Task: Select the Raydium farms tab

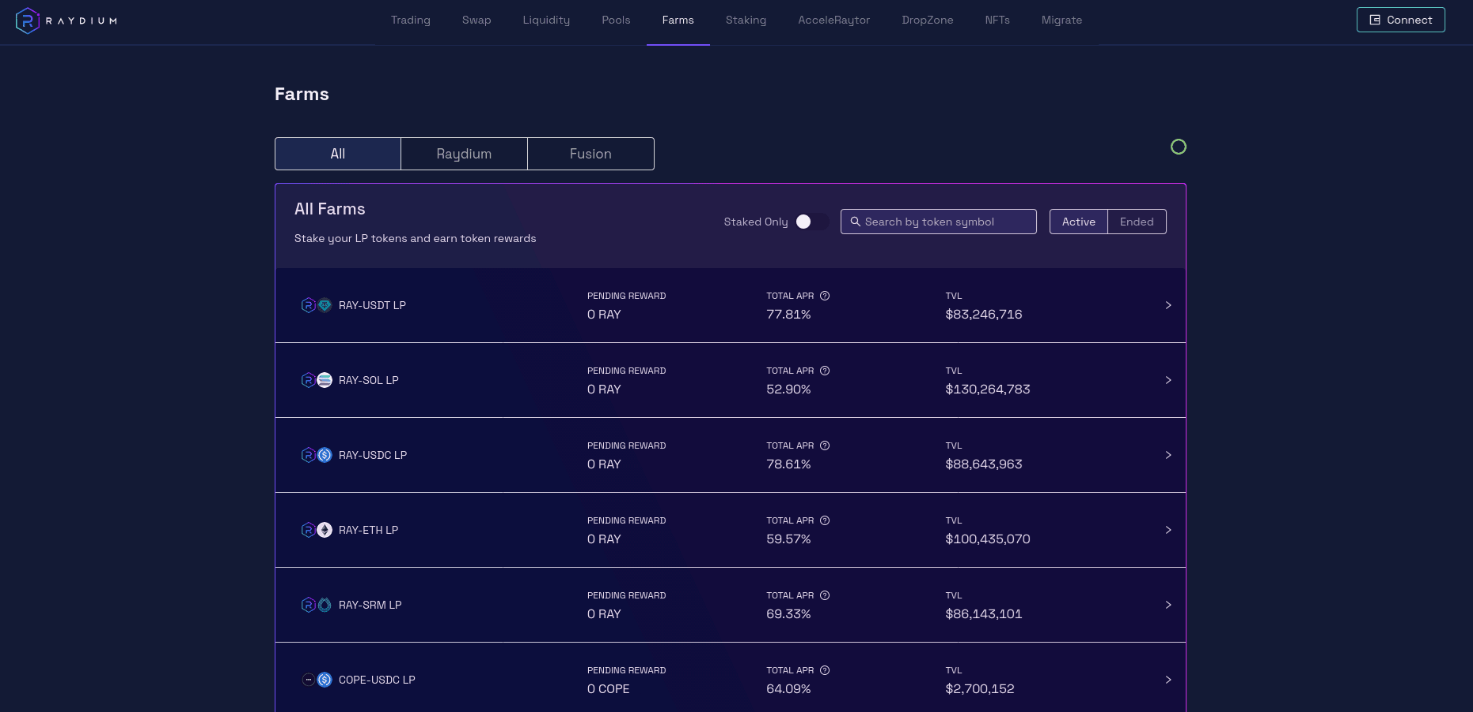Action: (464, 154)
